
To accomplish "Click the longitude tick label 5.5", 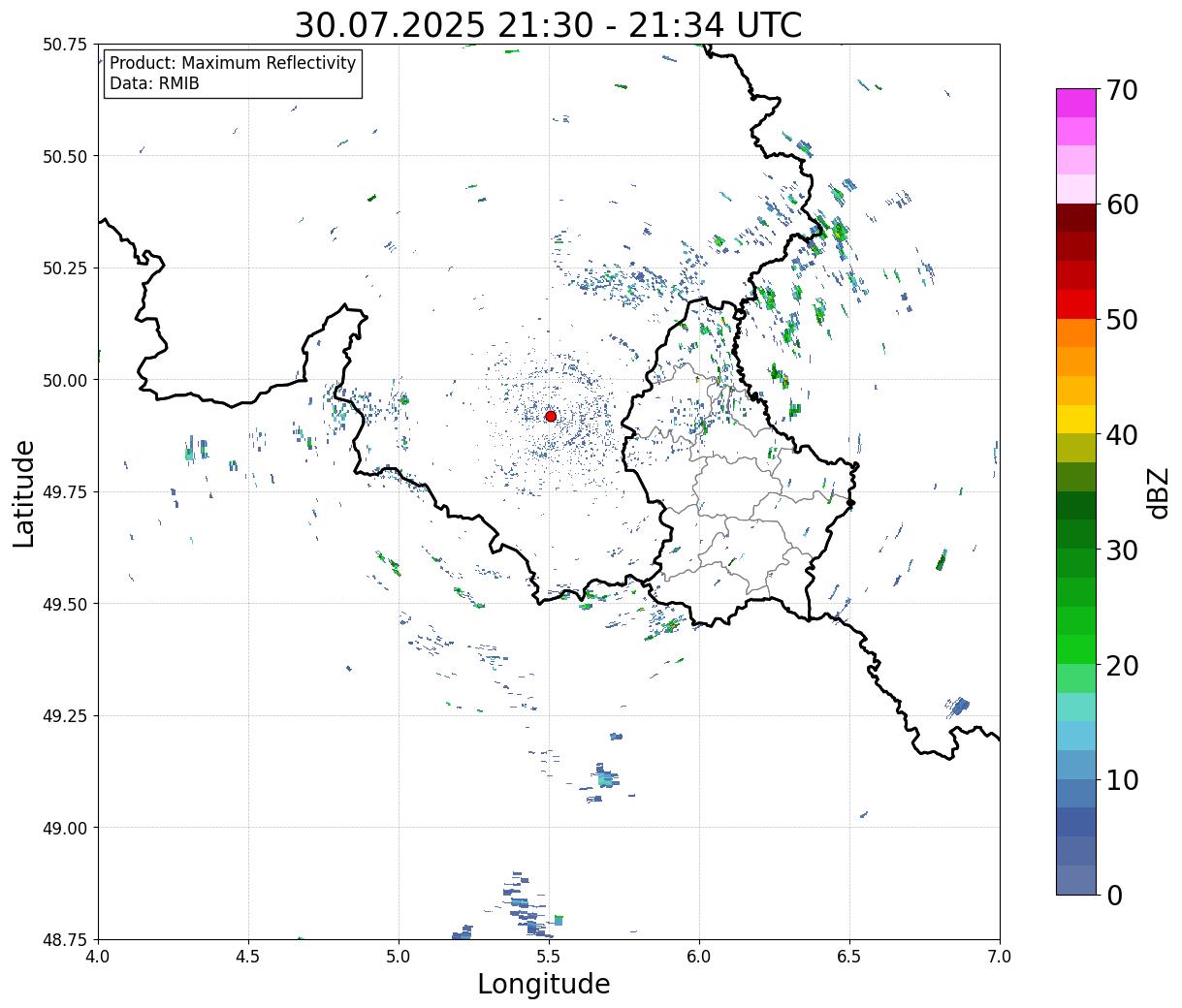I will click(549, 957).
